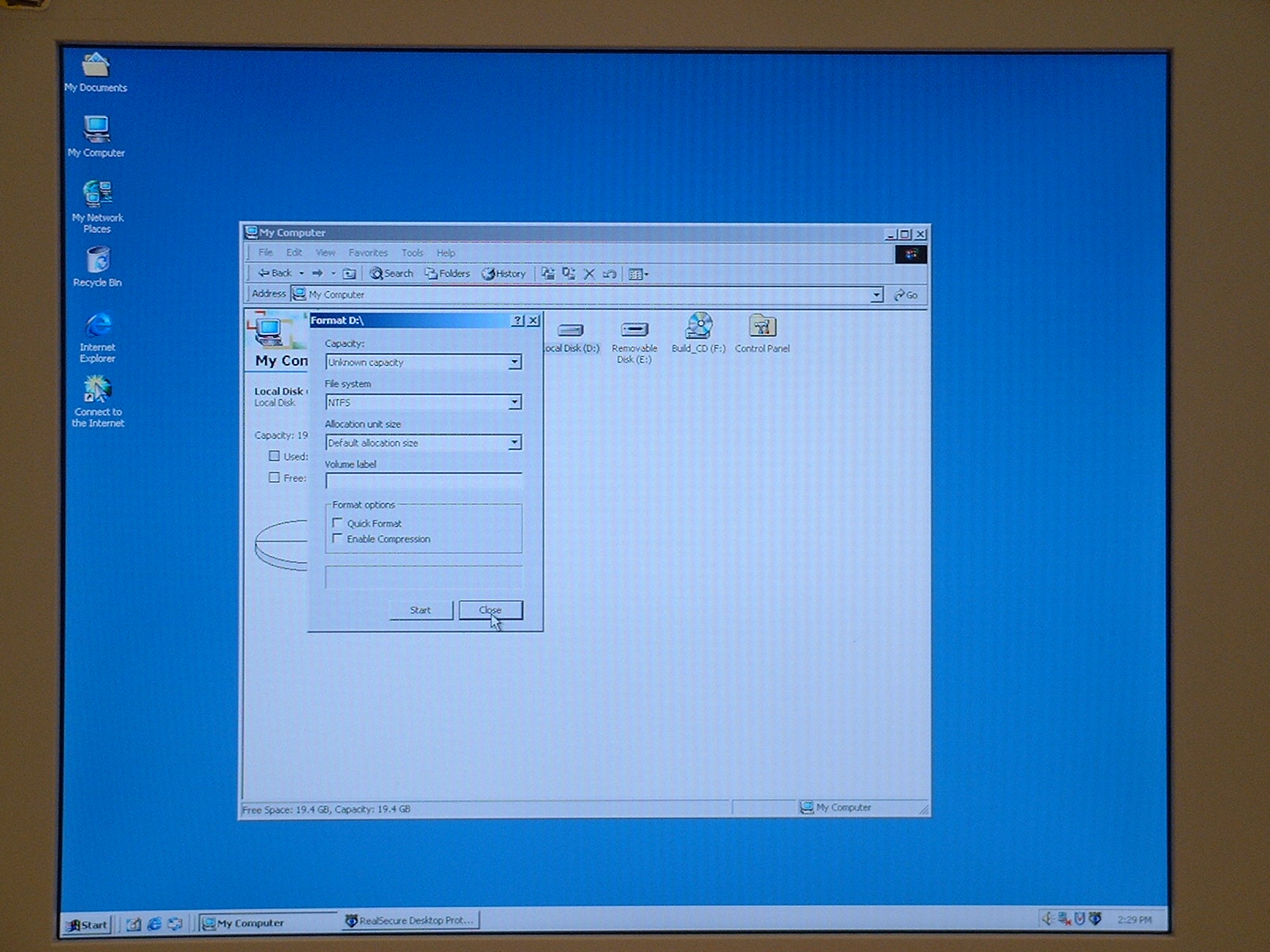This screenshot has height=952, width=1270.
Task: Enable the Enable Compression checkbox
Action: [x=338, y=539]
